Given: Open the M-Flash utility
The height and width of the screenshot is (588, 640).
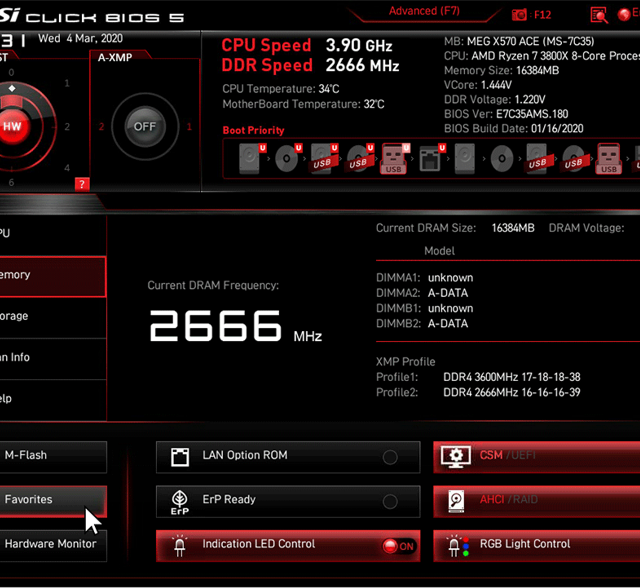Looking at the screenshot, I should pos(53,457).
